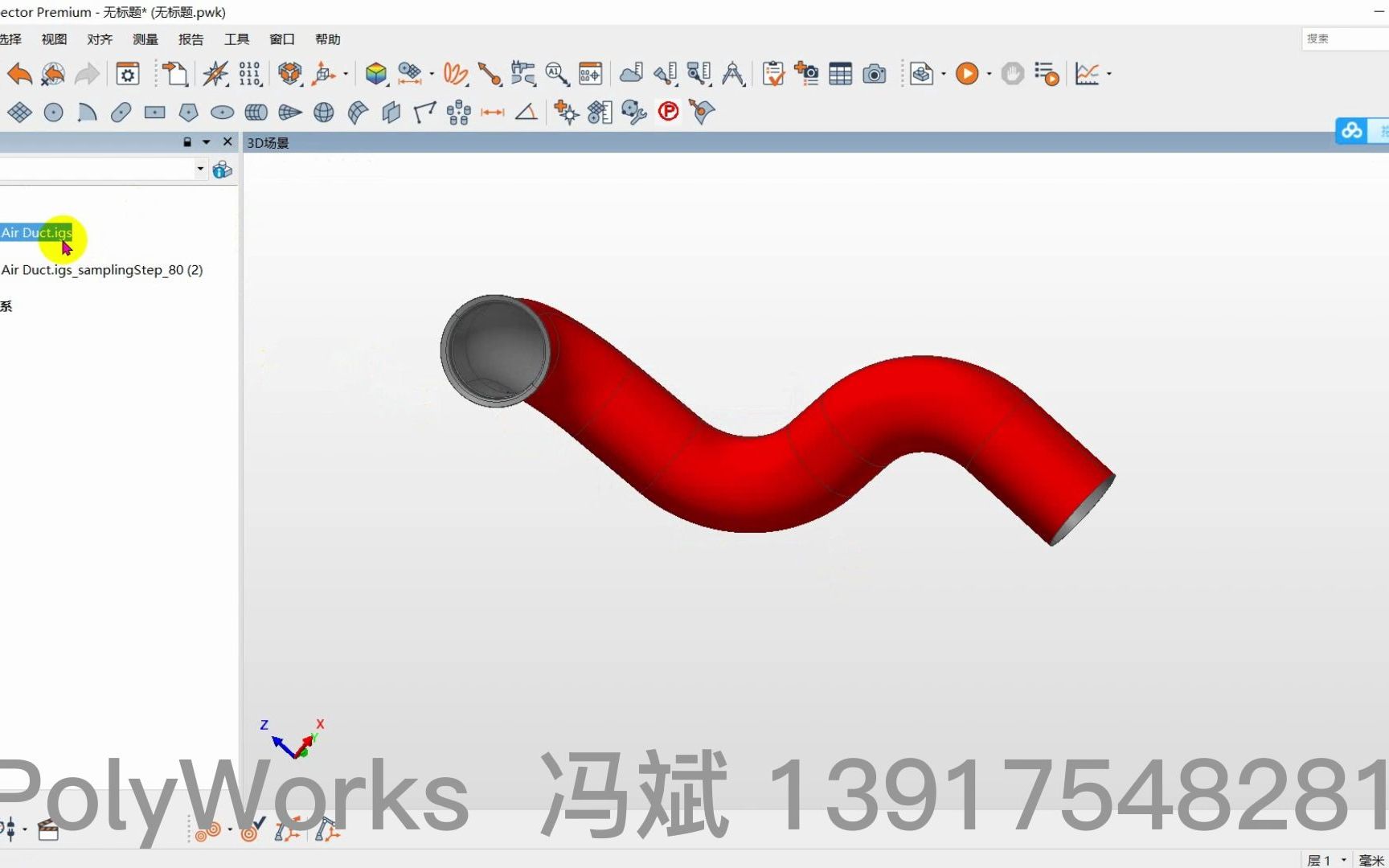Click the line chart trend icon

1087,74
